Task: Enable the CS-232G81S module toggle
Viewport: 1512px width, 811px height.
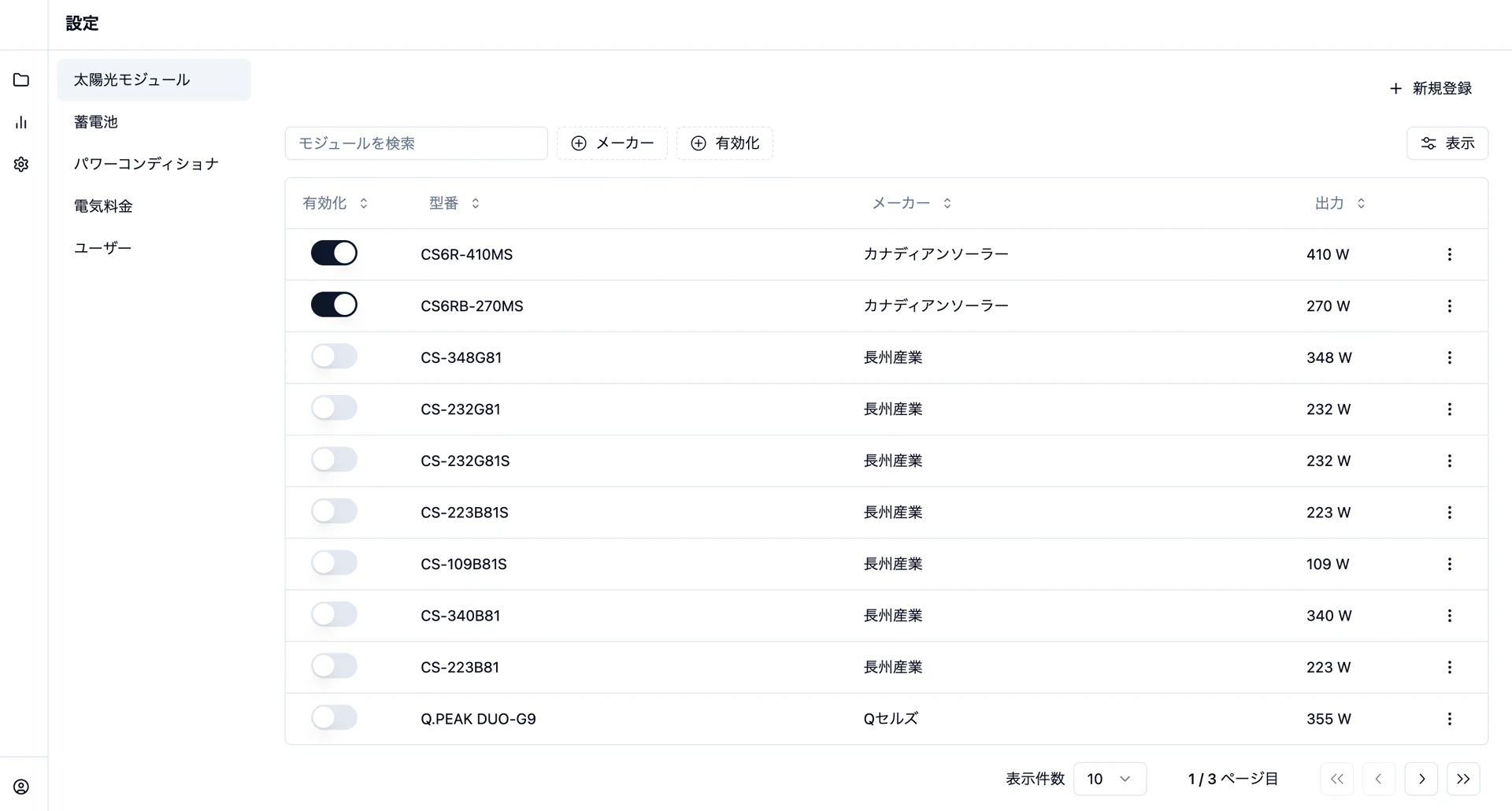Action: coord(334,459)
